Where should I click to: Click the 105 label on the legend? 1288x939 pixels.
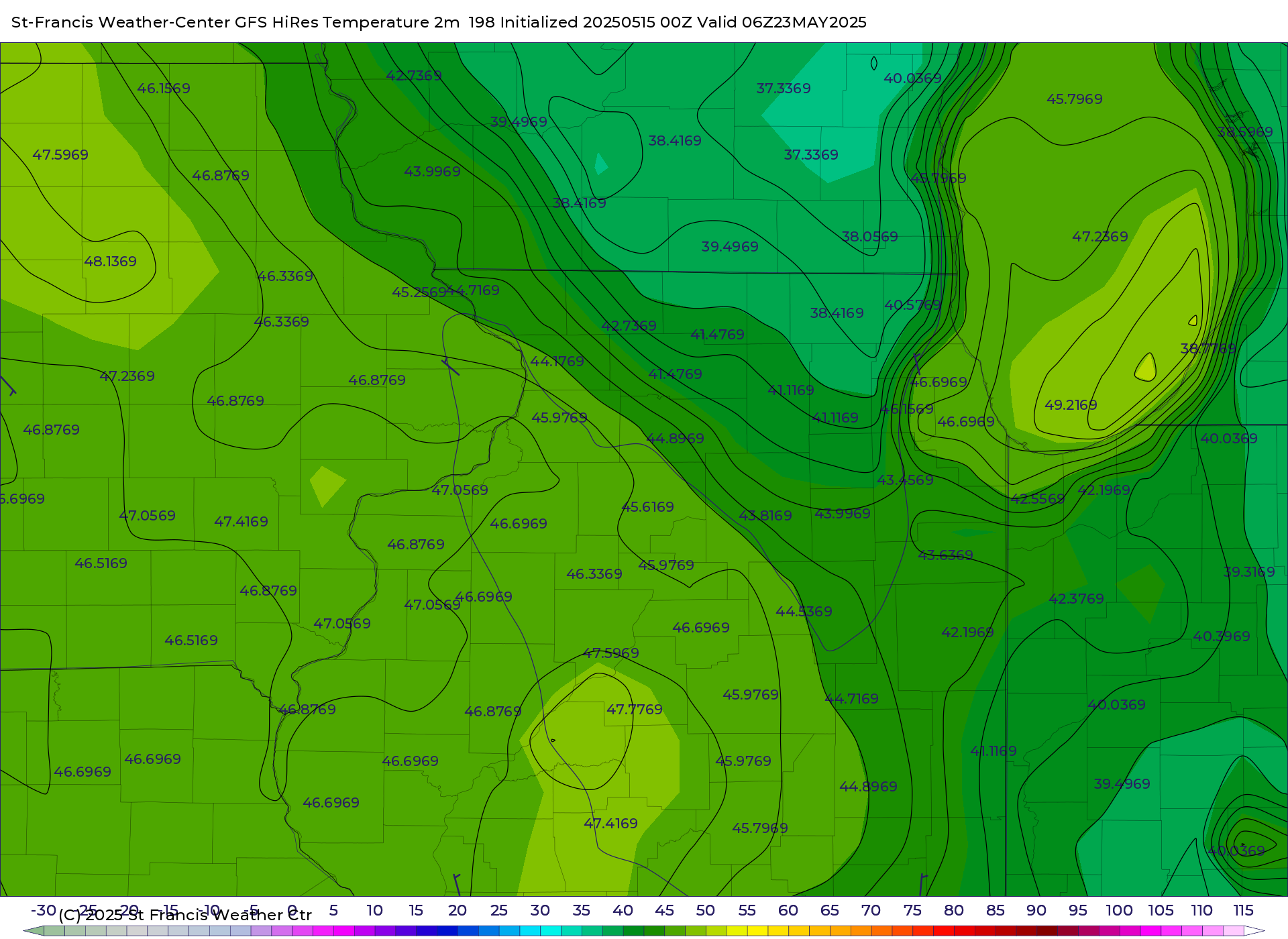[x=1161, y=911]
